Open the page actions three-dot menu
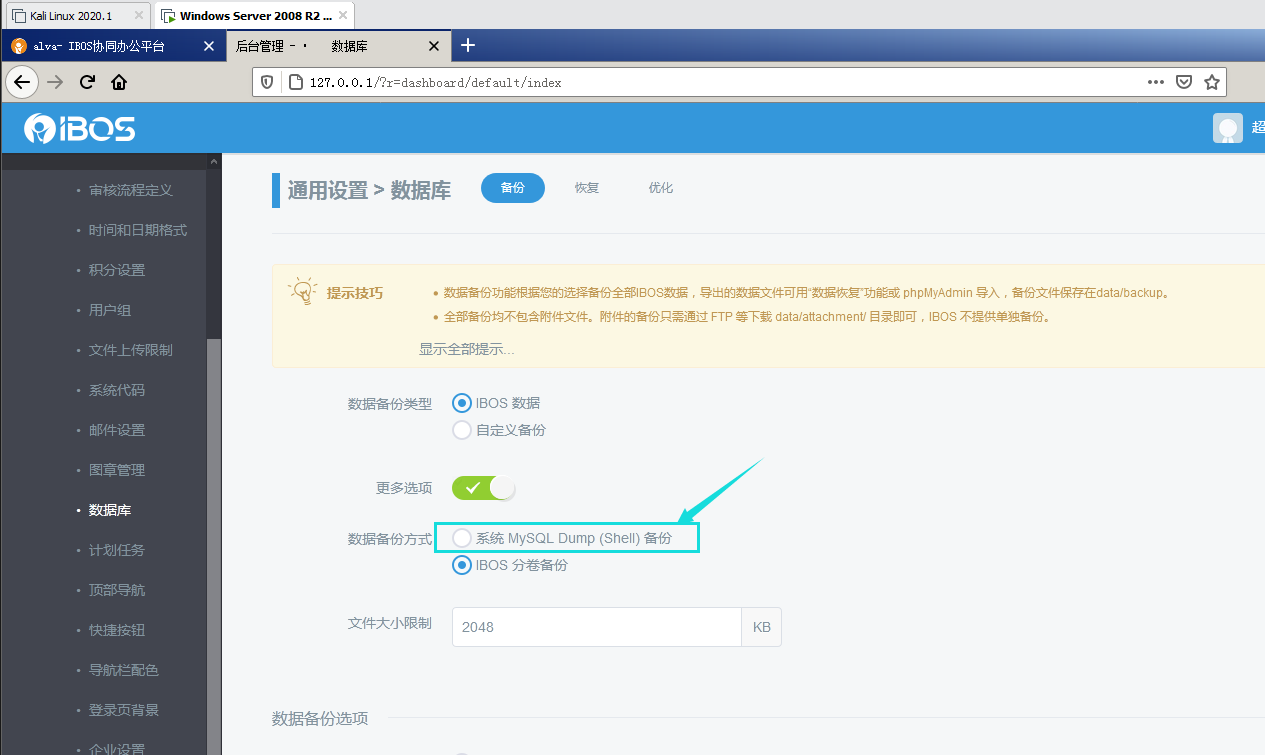Viewport: 1265px width, 755px height. (1155, 82)
